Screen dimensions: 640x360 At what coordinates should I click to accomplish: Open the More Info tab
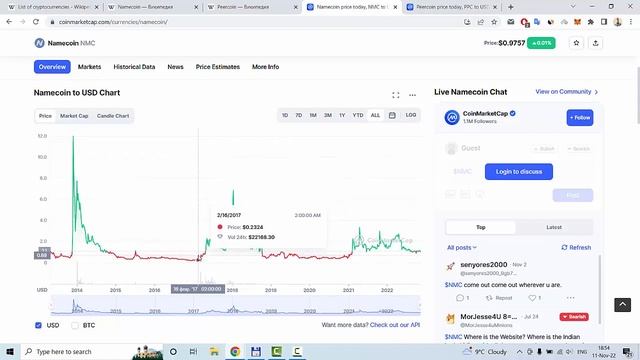pos(265,67)
